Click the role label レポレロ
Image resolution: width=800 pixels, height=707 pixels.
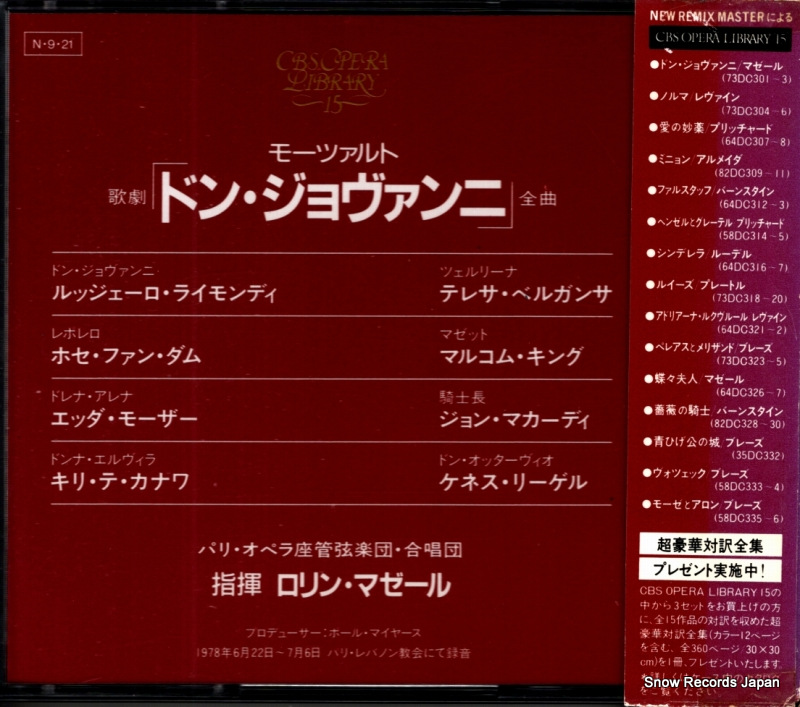[76, 334]
